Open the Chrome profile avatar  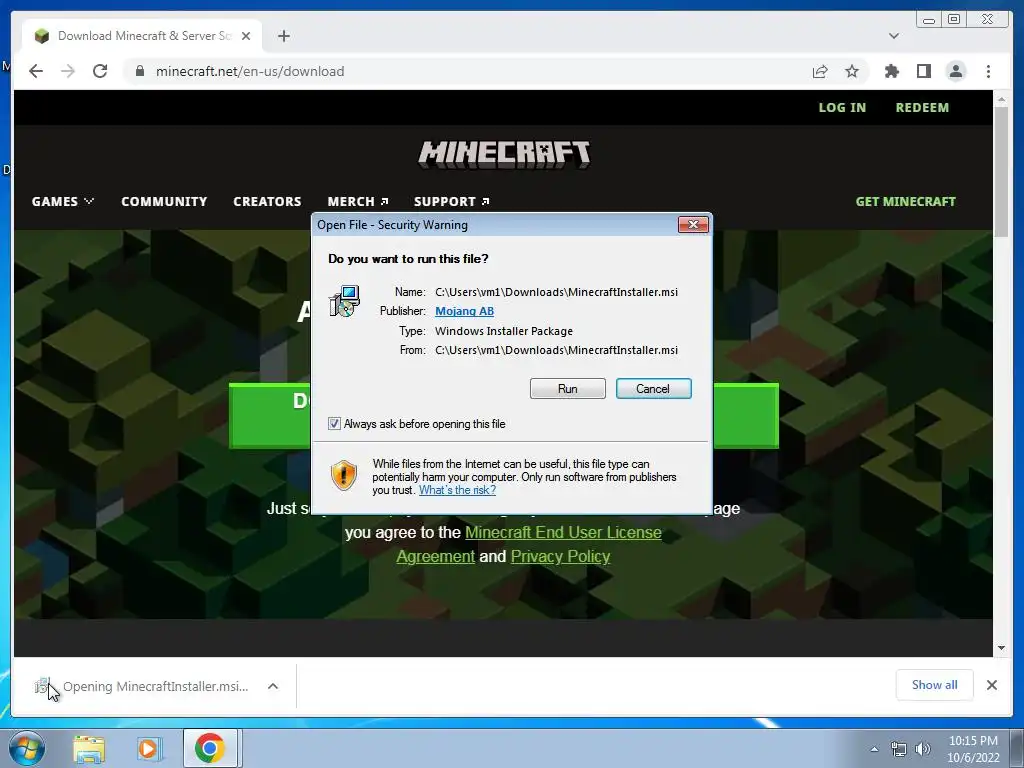[956, 71]
